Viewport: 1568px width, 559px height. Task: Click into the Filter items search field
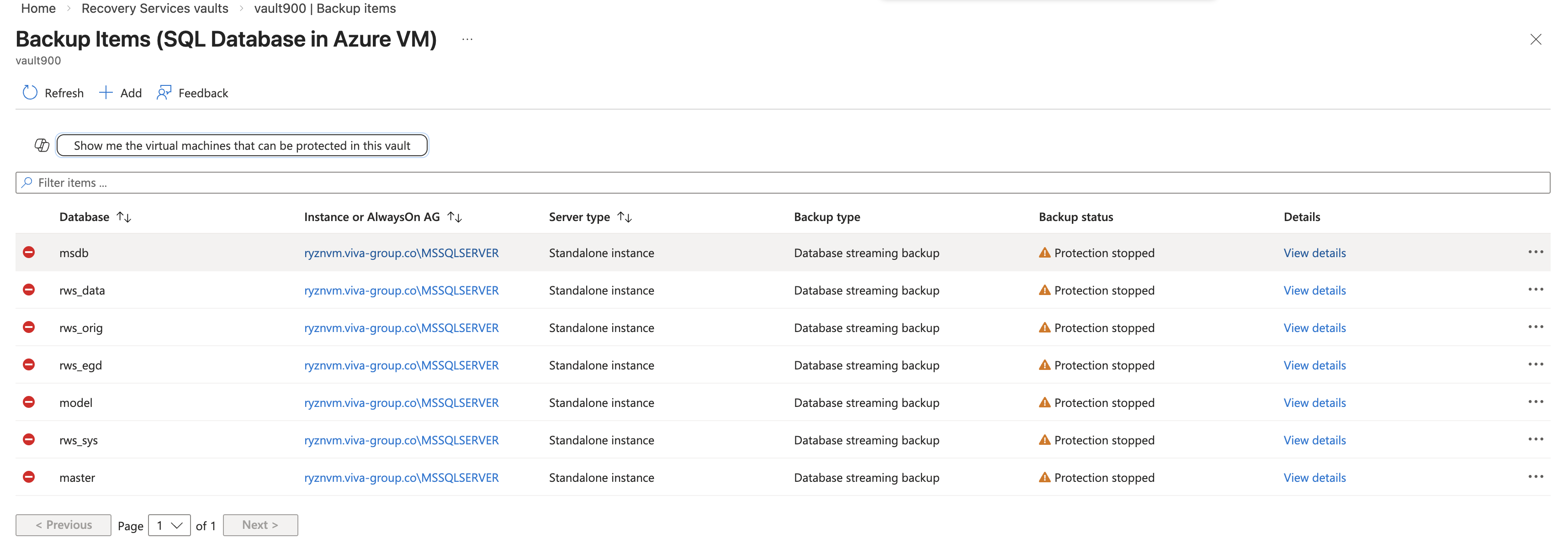coord(782,183)
